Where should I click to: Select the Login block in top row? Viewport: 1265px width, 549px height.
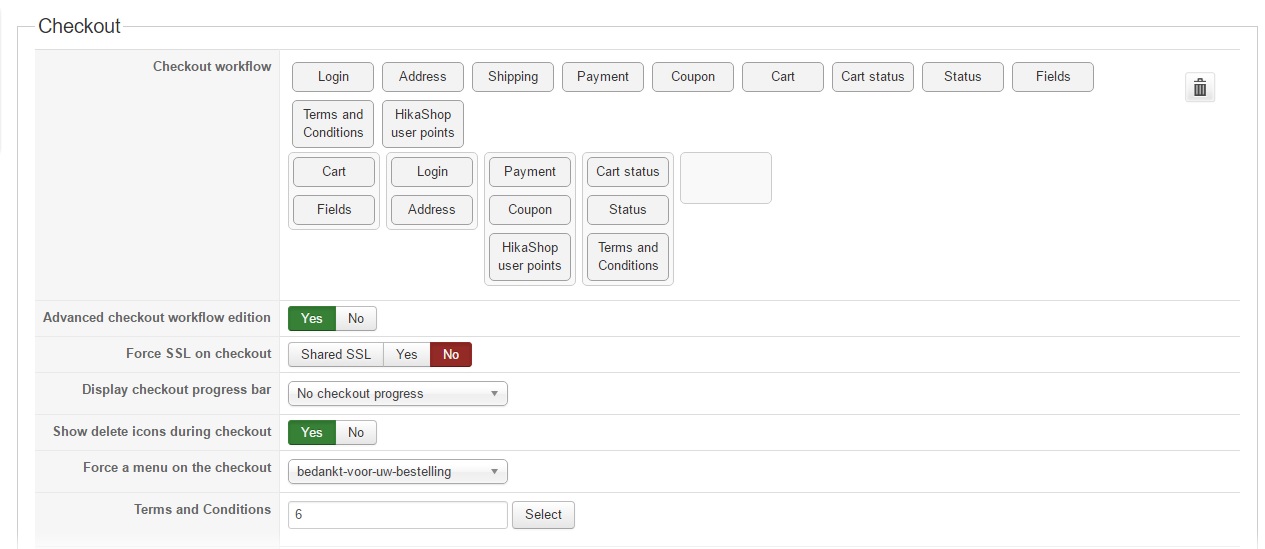(333, 77)
